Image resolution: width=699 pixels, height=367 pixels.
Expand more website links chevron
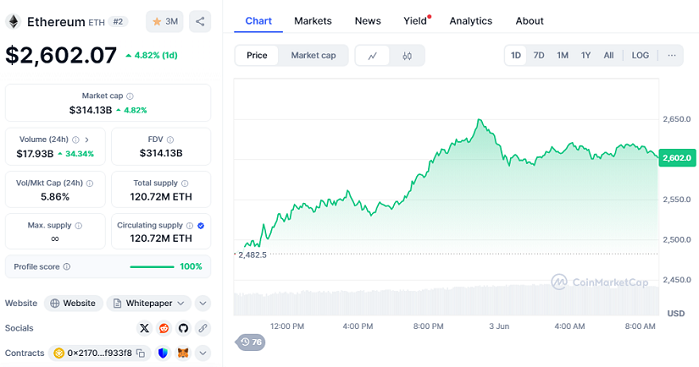point(203,303)
